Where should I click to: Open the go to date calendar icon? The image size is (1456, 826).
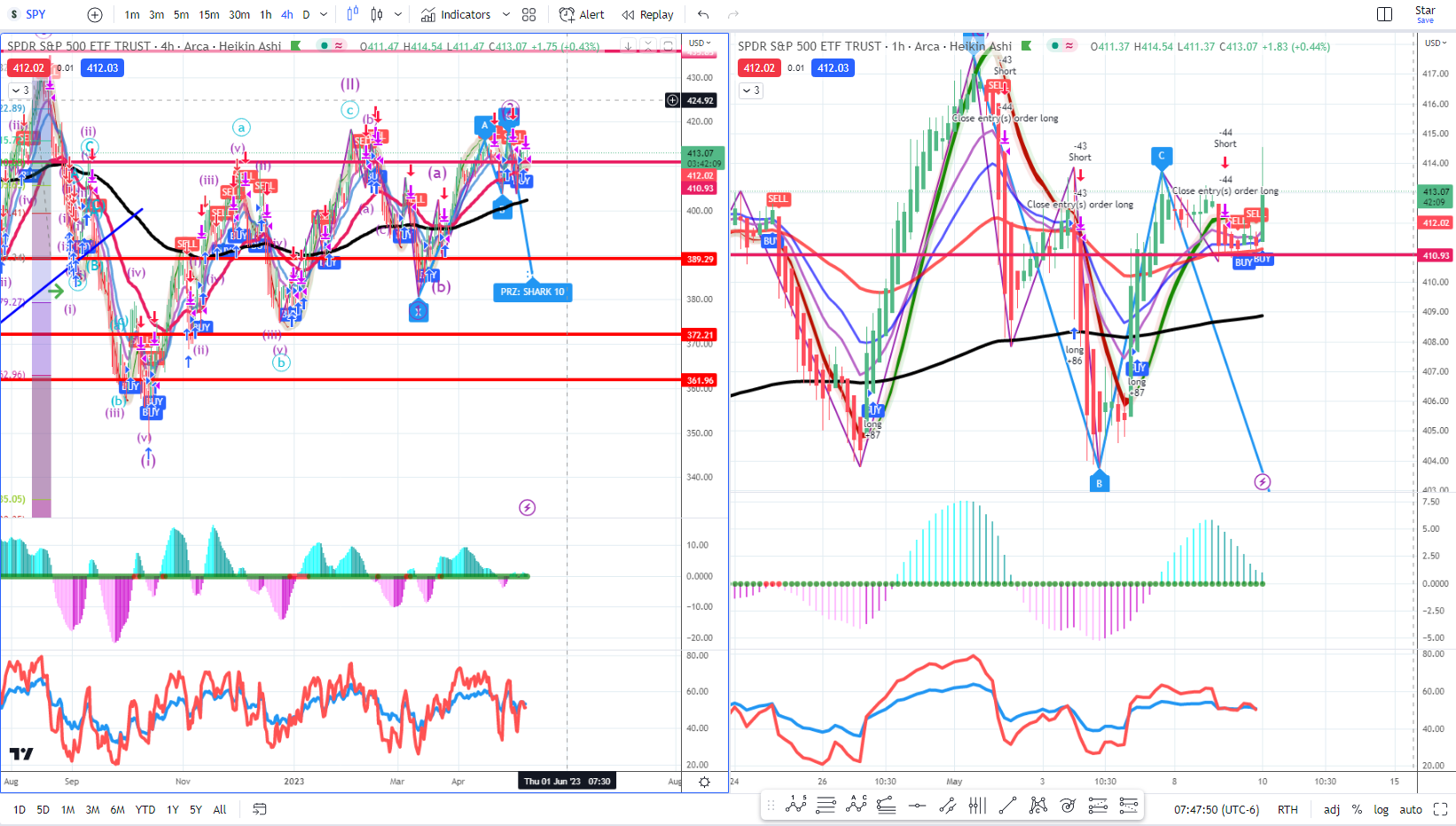[260, 809]
